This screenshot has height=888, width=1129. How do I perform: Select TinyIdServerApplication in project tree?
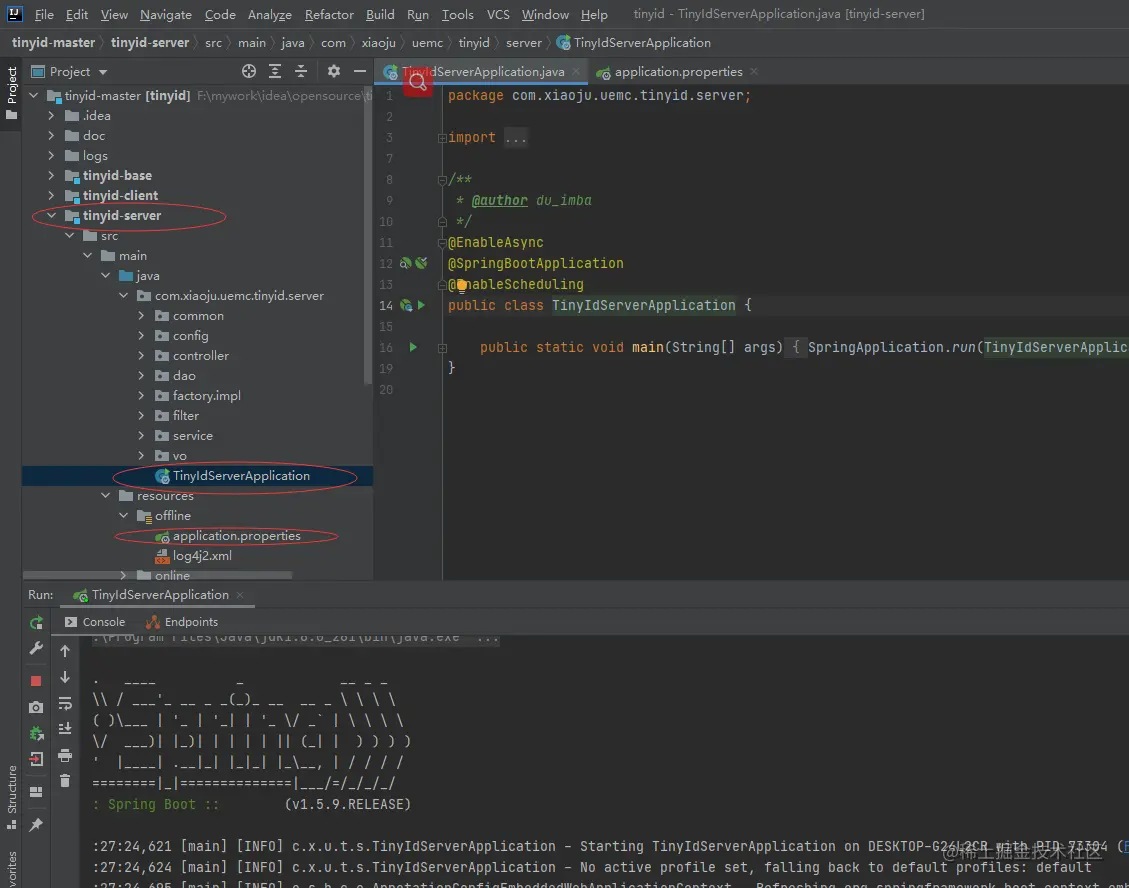[241, 475]
